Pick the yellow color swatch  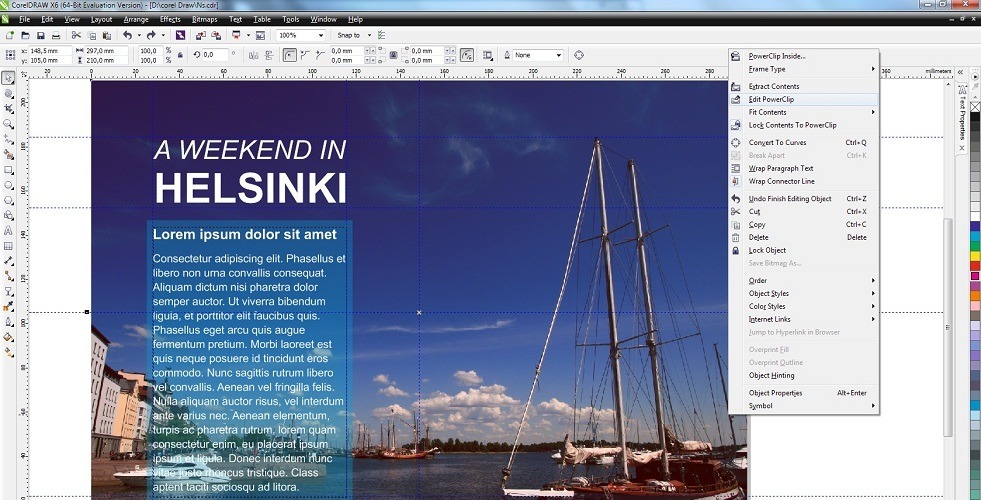click(x=975, y=256)
